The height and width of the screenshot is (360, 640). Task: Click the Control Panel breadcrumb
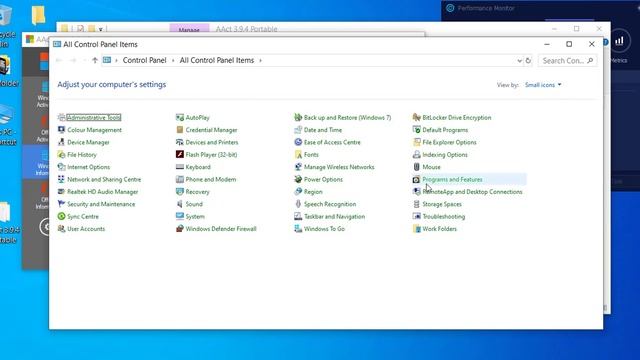click(x=144, y=60)
